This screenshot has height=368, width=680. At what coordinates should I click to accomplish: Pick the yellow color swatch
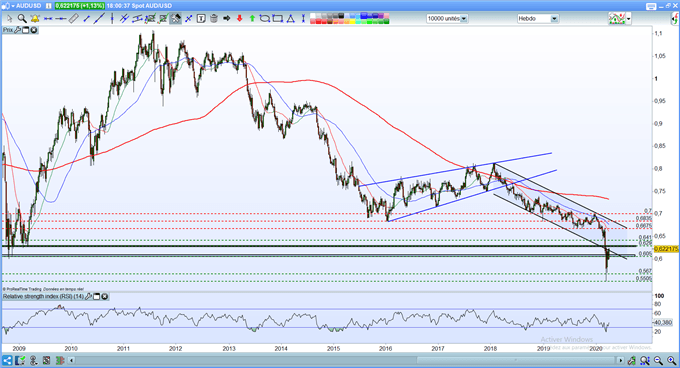[x=353, y=21]
